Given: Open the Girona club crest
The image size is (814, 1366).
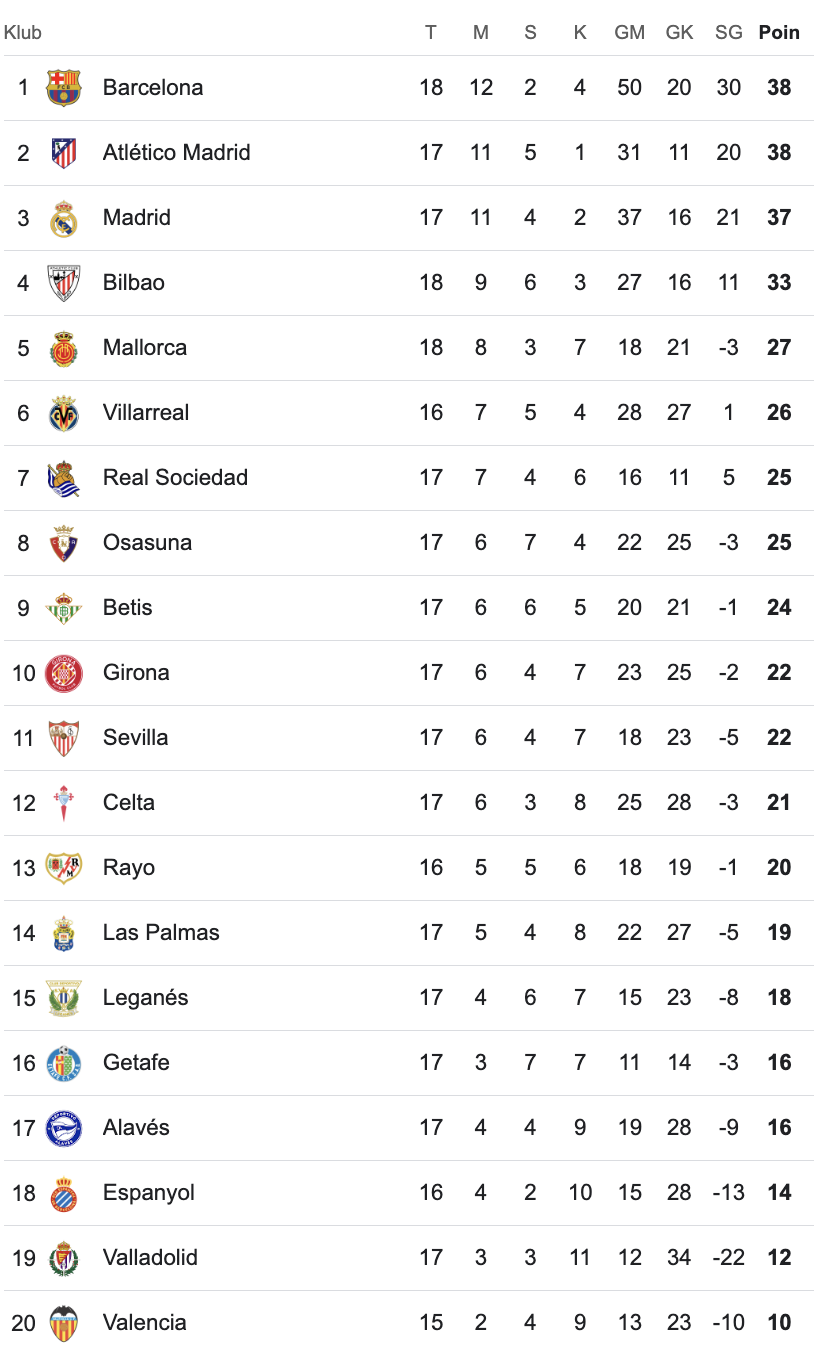Looking at the screenshot, I should (x=63, y=673).
